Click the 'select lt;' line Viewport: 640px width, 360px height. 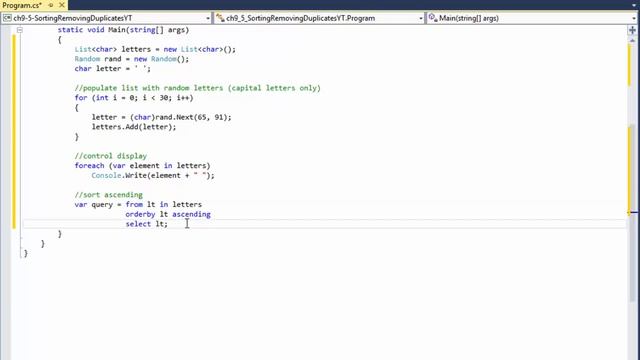147,224
